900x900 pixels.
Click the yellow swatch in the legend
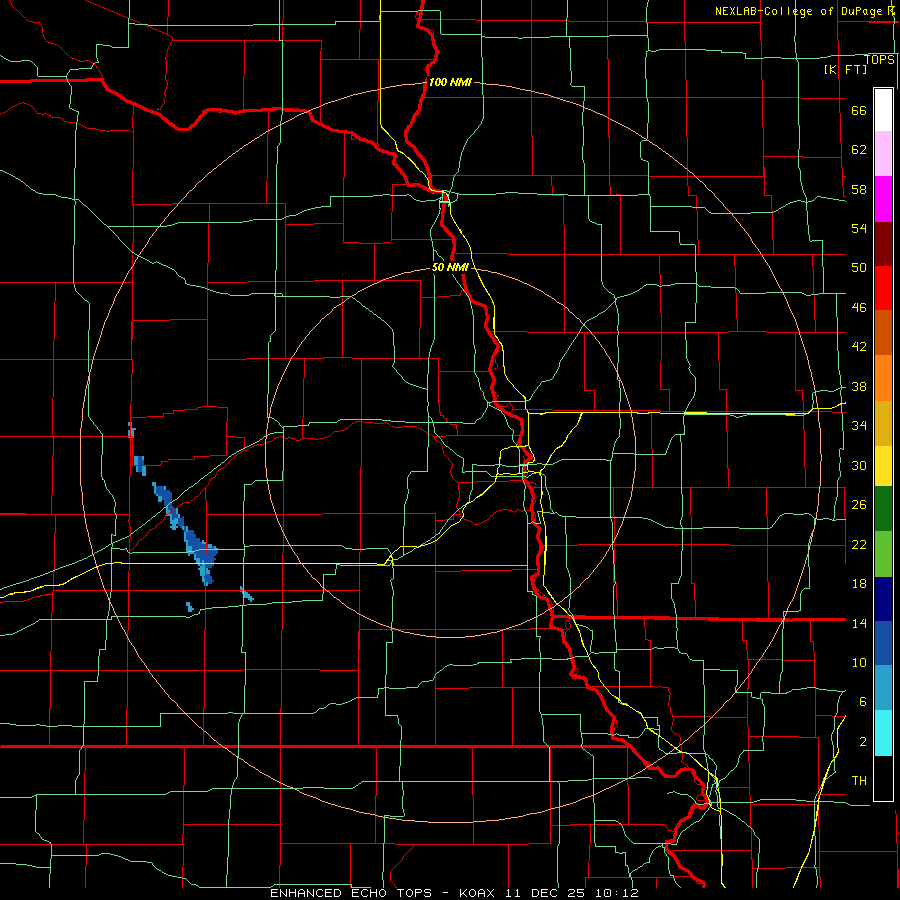(883, 466)
